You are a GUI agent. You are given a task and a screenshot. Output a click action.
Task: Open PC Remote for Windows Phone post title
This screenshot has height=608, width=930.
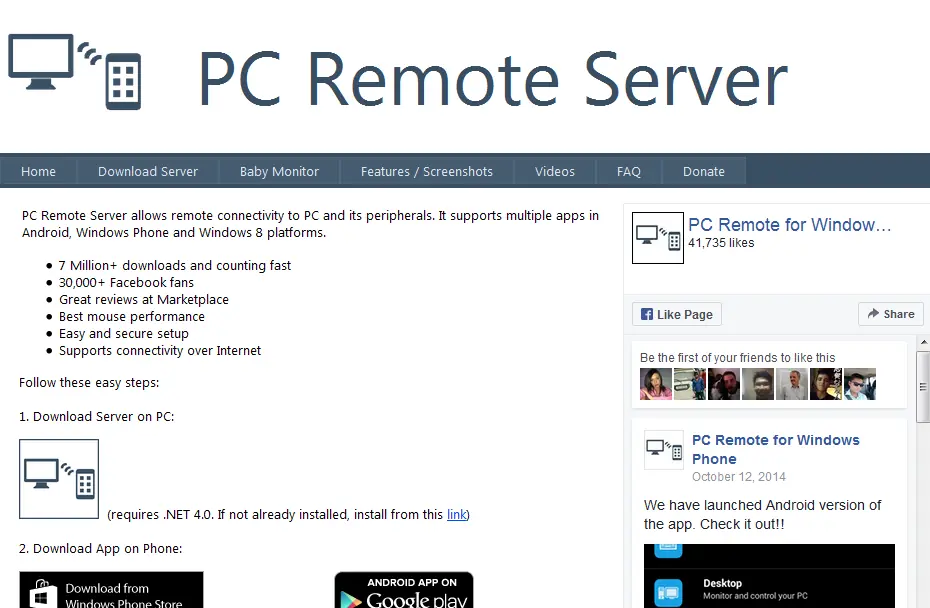[x=776, y=449]
